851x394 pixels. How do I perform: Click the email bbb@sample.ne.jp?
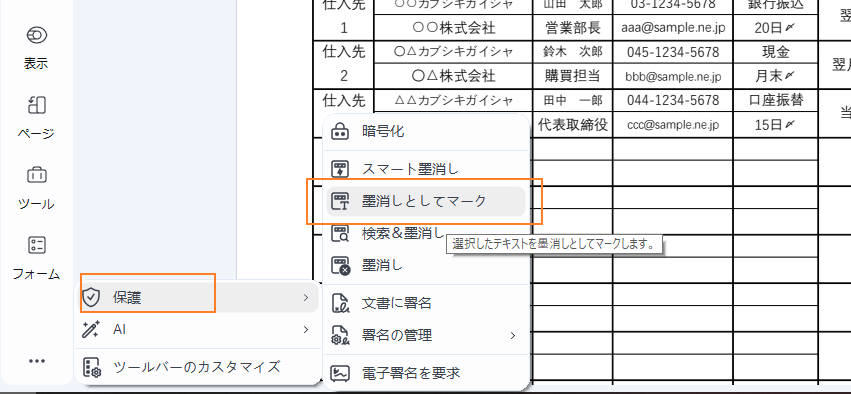[x=674, y=77]
